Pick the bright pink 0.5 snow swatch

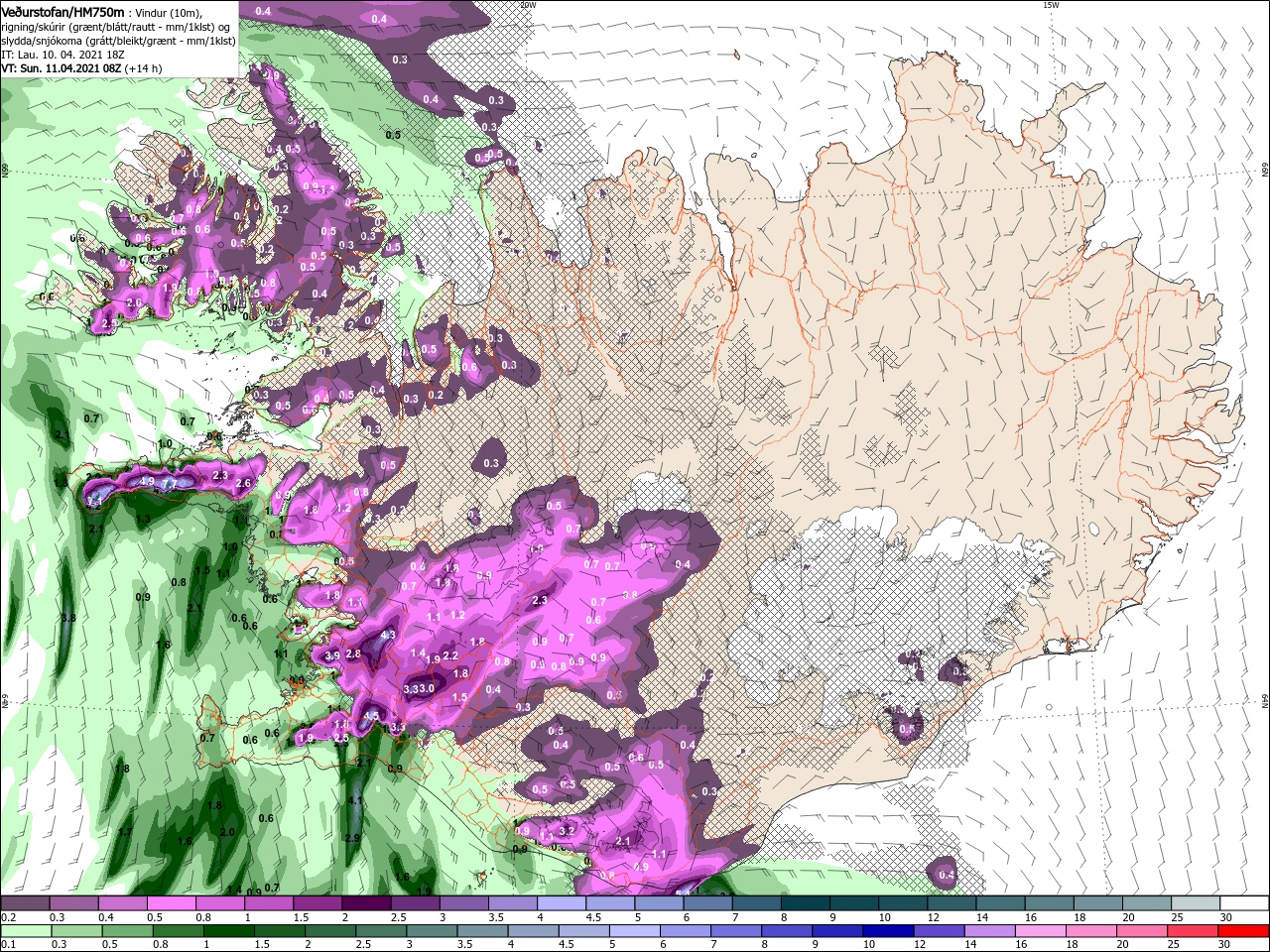(x=171, y=903)
